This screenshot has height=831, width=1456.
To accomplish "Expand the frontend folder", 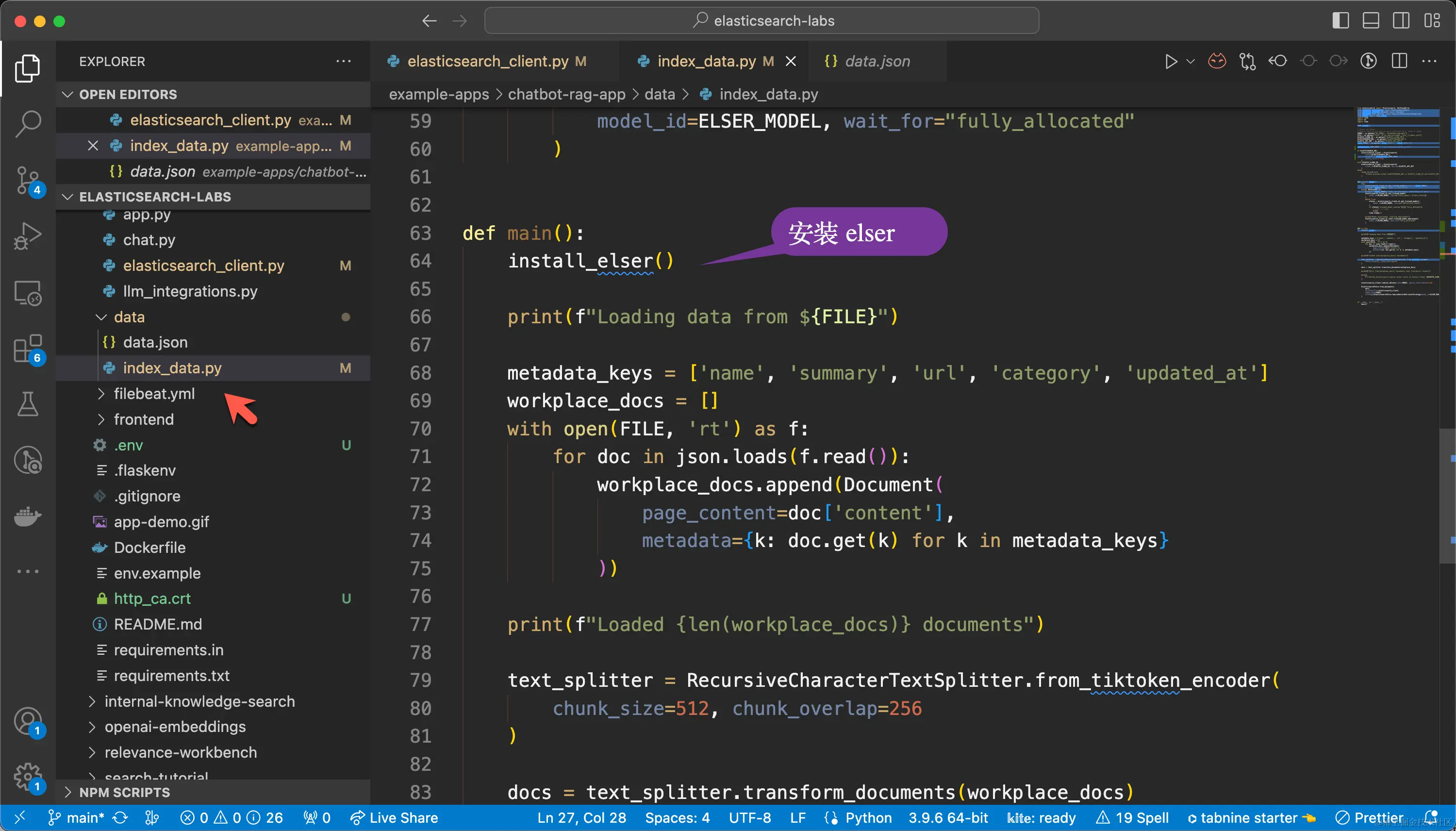I will (143, 419).
